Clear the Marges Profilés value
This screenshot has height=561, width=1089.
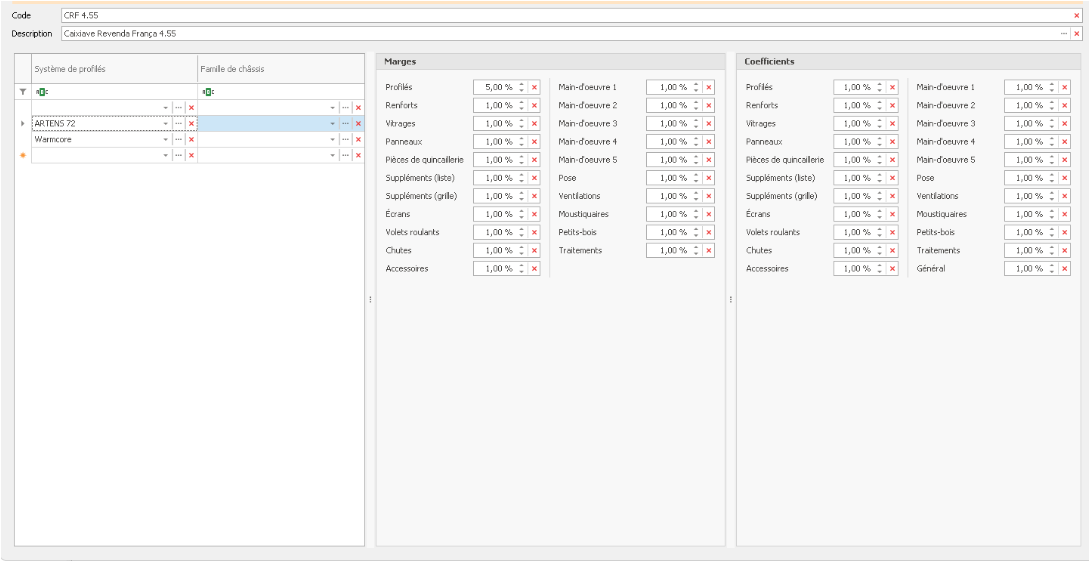[x=534, y=87]
